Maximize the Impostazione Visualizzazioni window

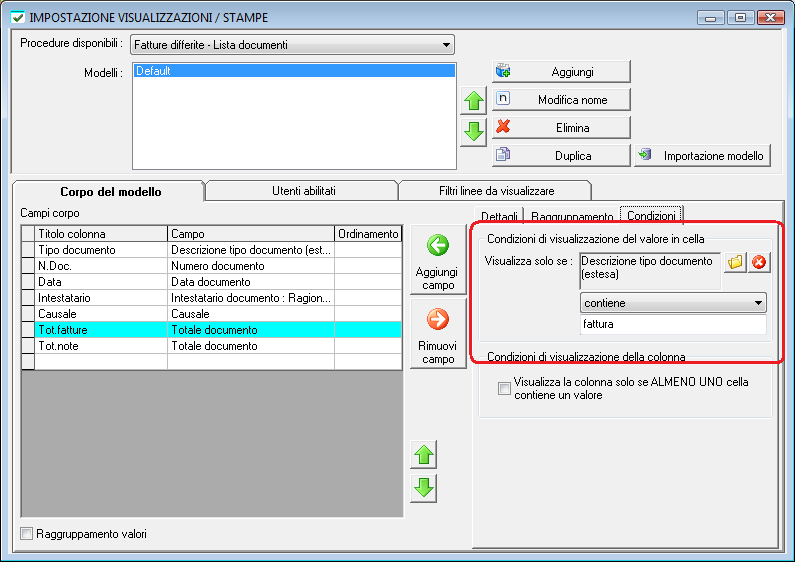[740, 17]
